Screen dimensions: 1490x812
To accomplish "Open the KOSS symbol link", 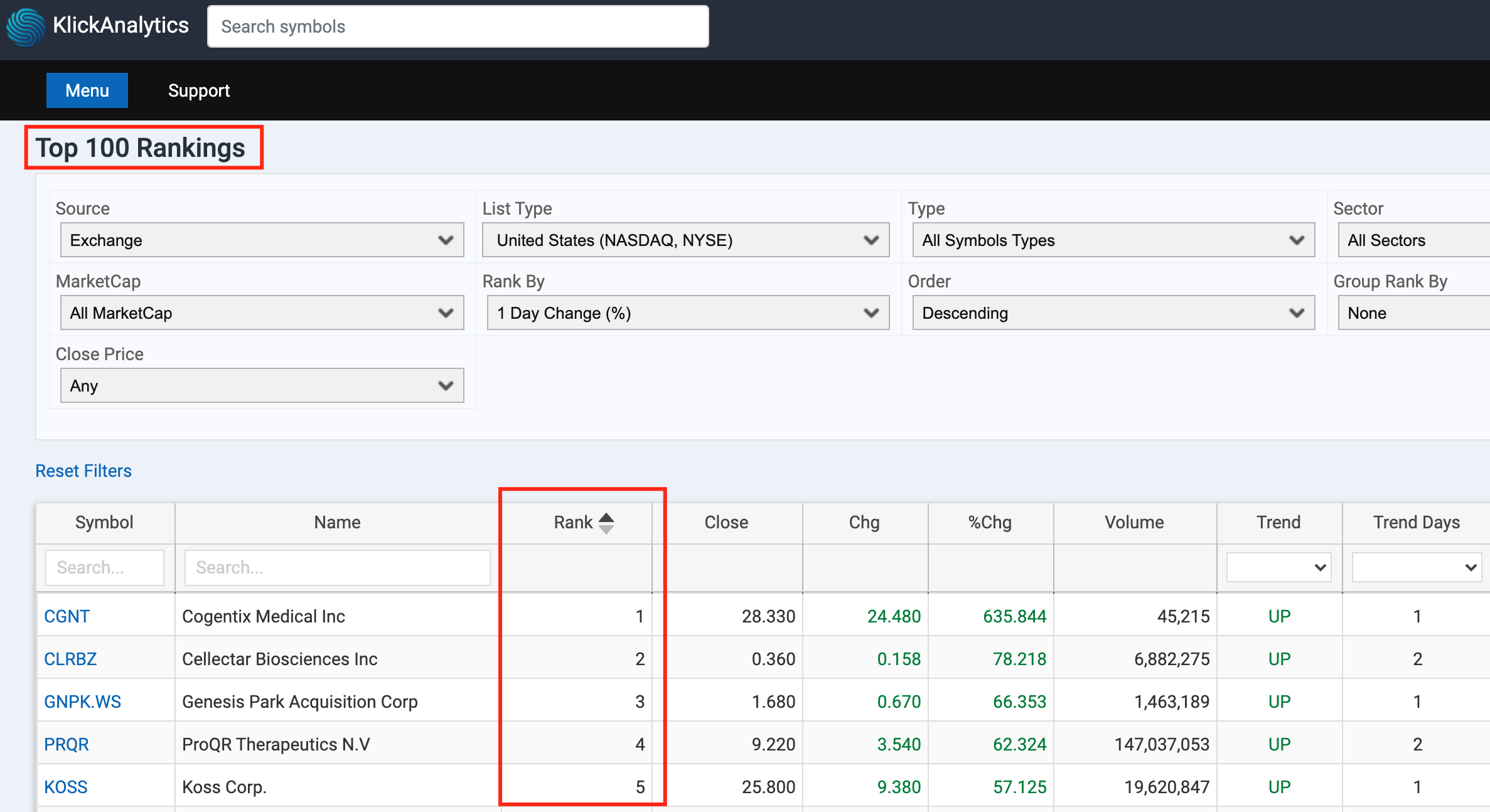I will click(66, 787).
